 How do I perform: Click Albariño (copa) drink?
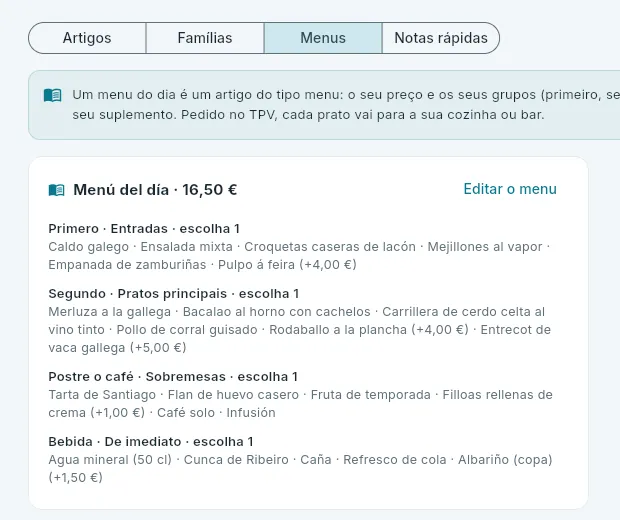[505, 460]
